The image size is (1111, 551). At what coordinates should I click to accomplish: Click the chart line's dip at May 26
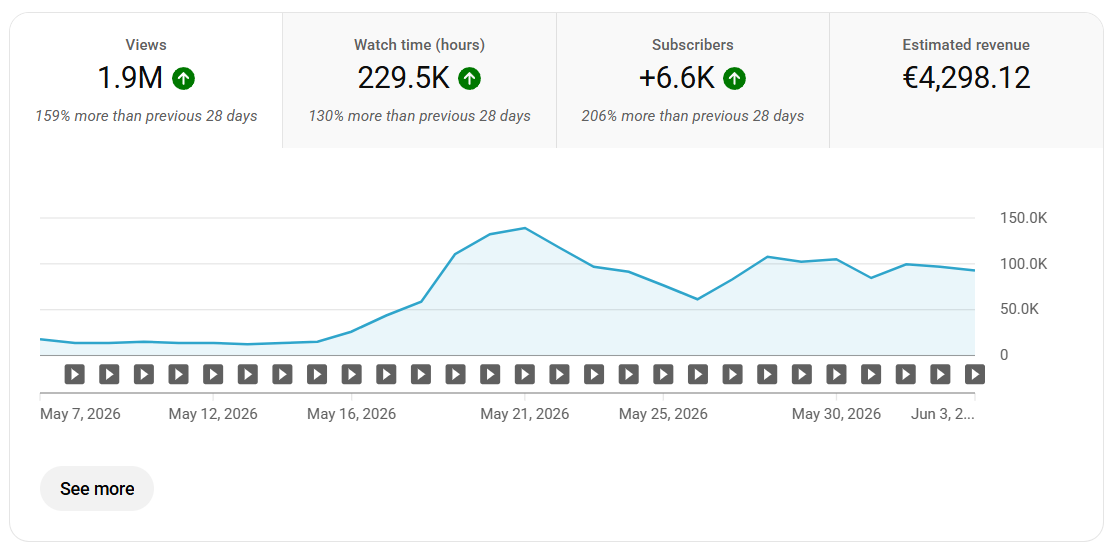[x=698, y=300]
